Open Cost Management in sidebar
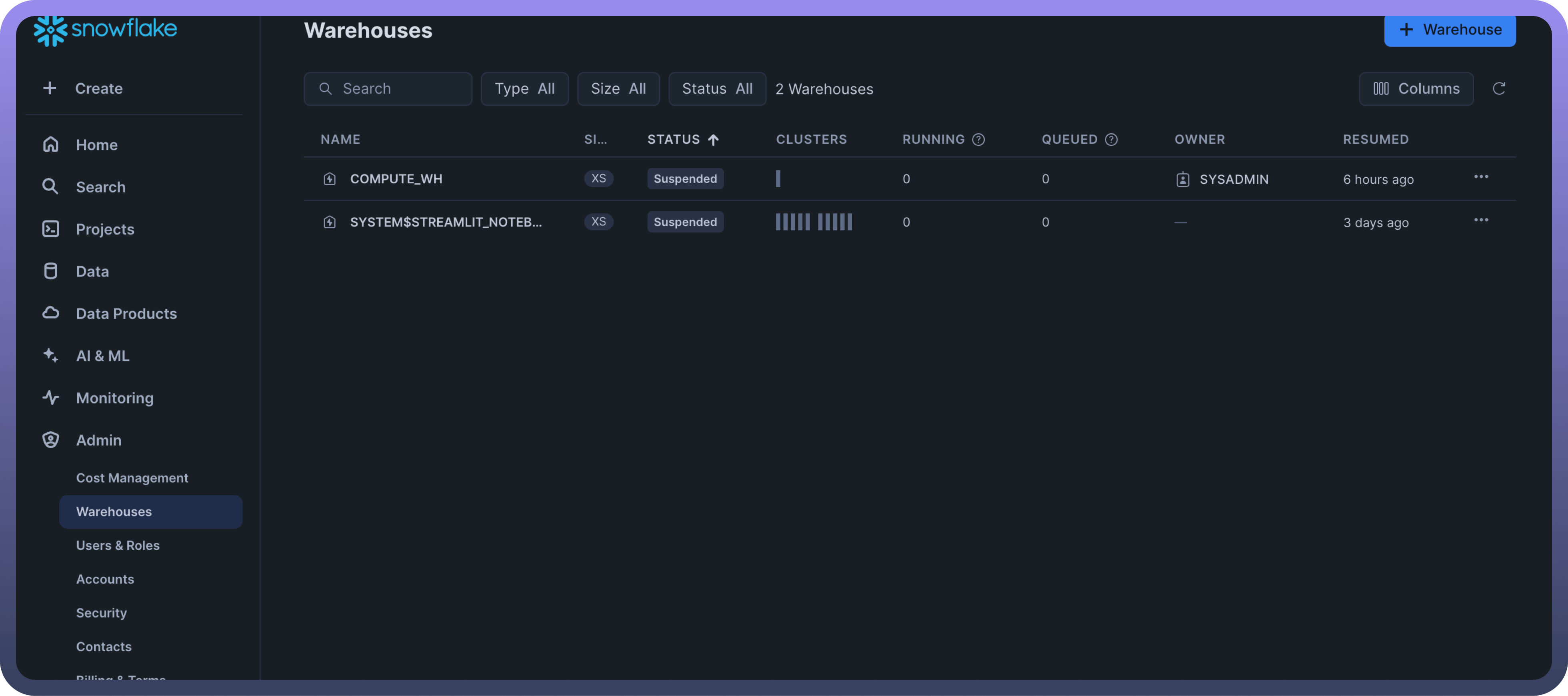1568x696 pixels. click(132, 477)
